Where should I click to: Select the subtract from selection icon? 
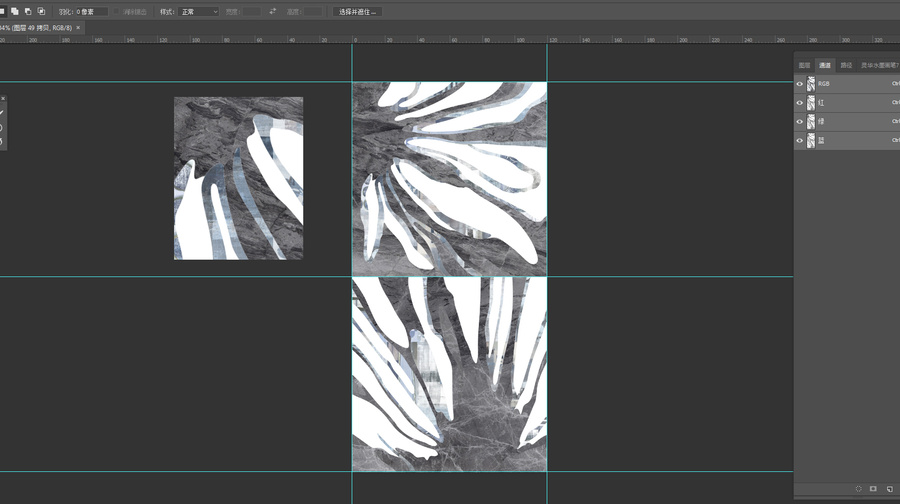[28, 11]
